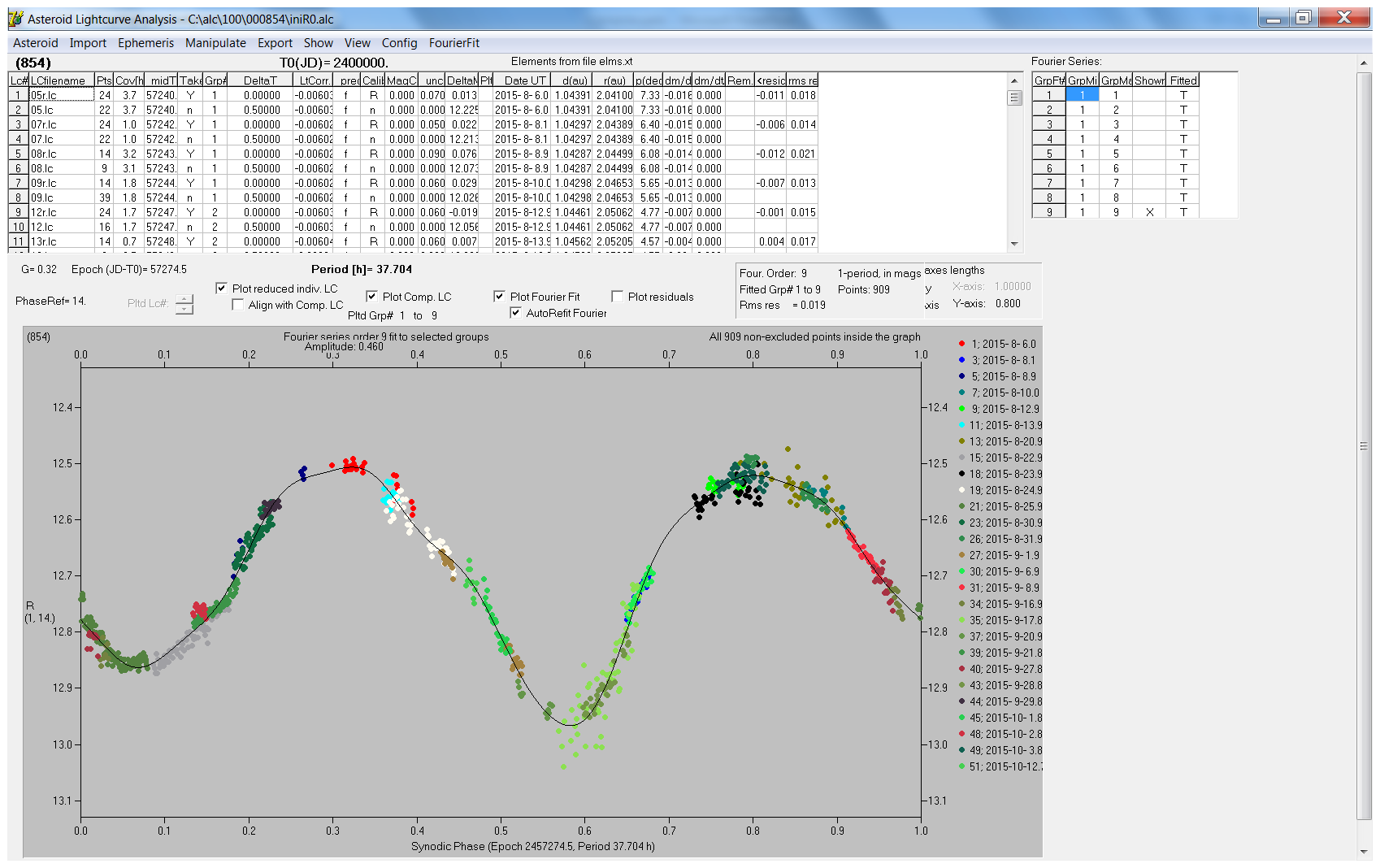Toggle Plot Fourier Fit checkbox
The image size is (1380, 868).
pos(499,297)
